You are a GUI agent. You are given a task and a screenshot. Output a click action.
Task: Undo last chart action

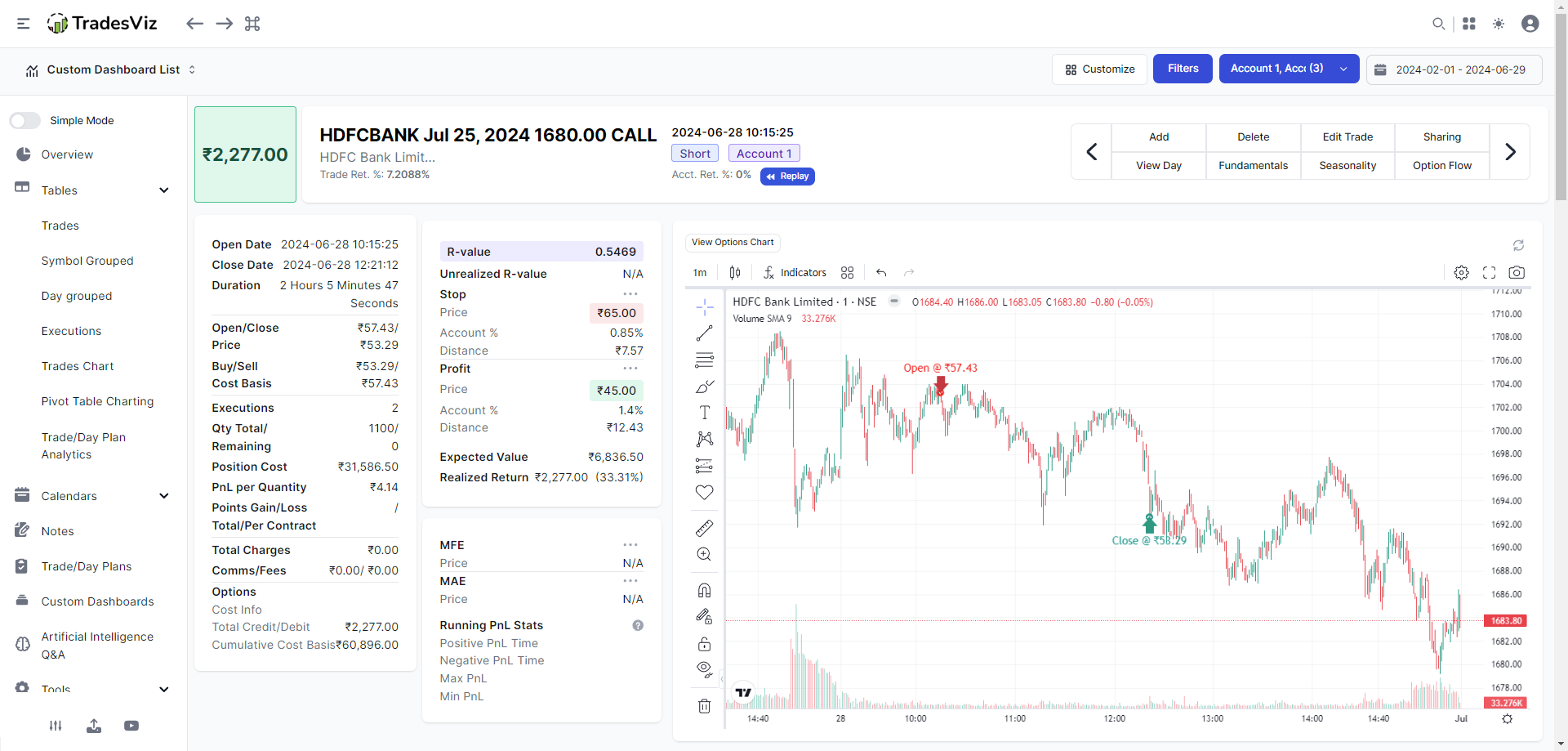pos(881,273)
